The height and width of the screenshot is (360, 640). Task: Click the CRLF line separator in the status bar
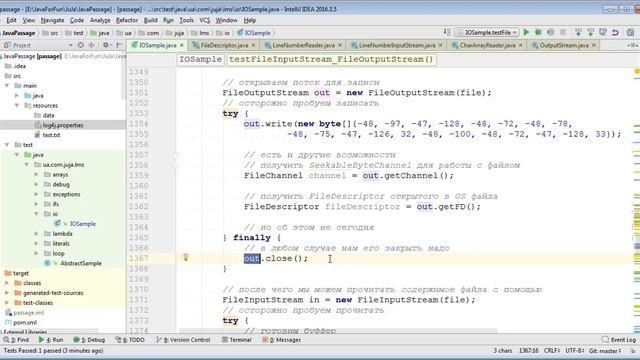point(552,351)
